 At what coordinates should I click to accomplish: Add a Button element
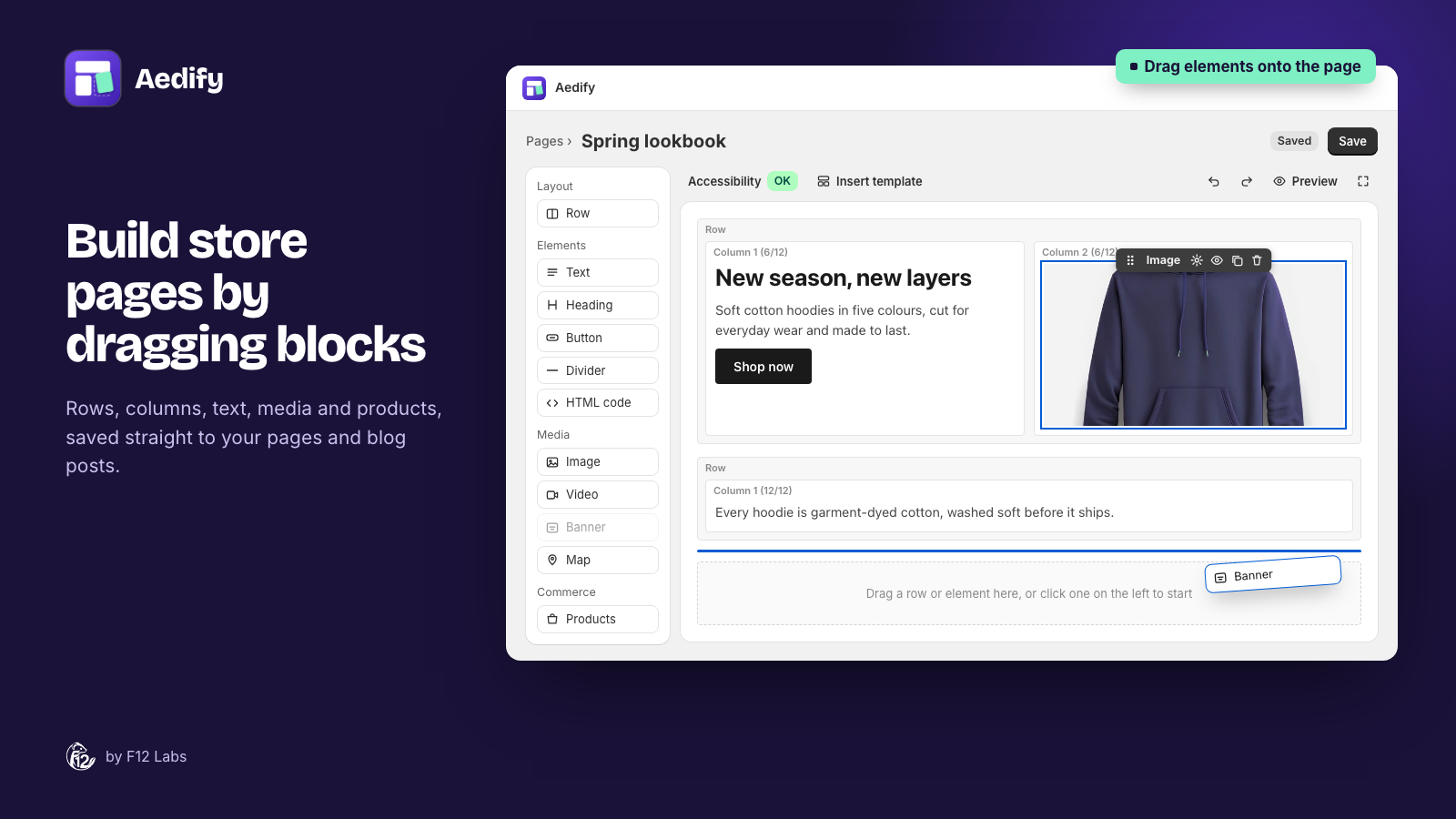(x=598, y=338)
